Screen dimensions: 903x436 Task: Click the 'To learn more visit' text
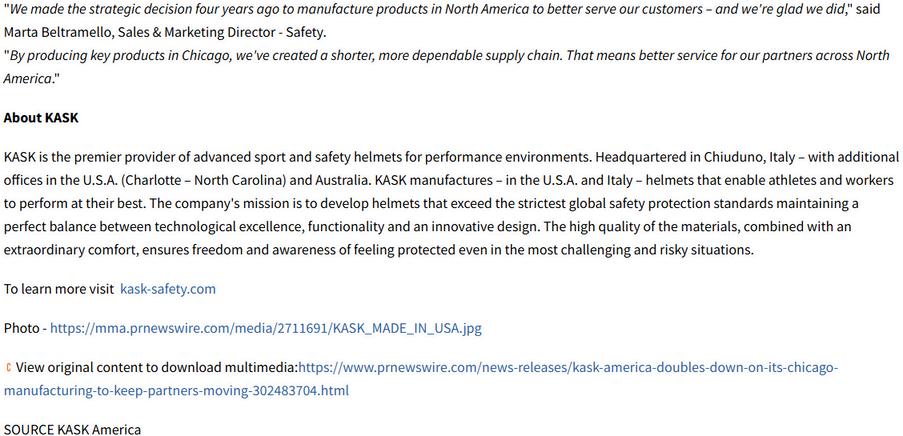[59, 289]
